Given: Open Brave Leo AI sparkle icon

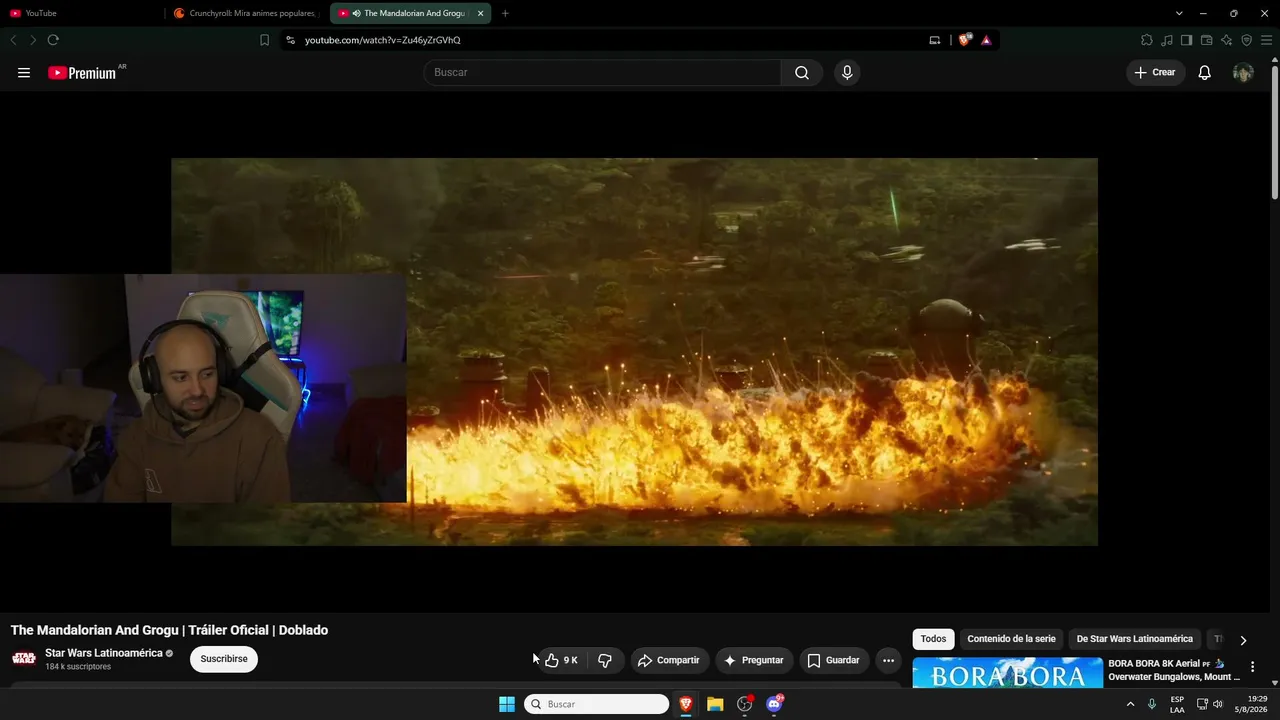Looking at the screenshot, I should (x=1226, y=40).
